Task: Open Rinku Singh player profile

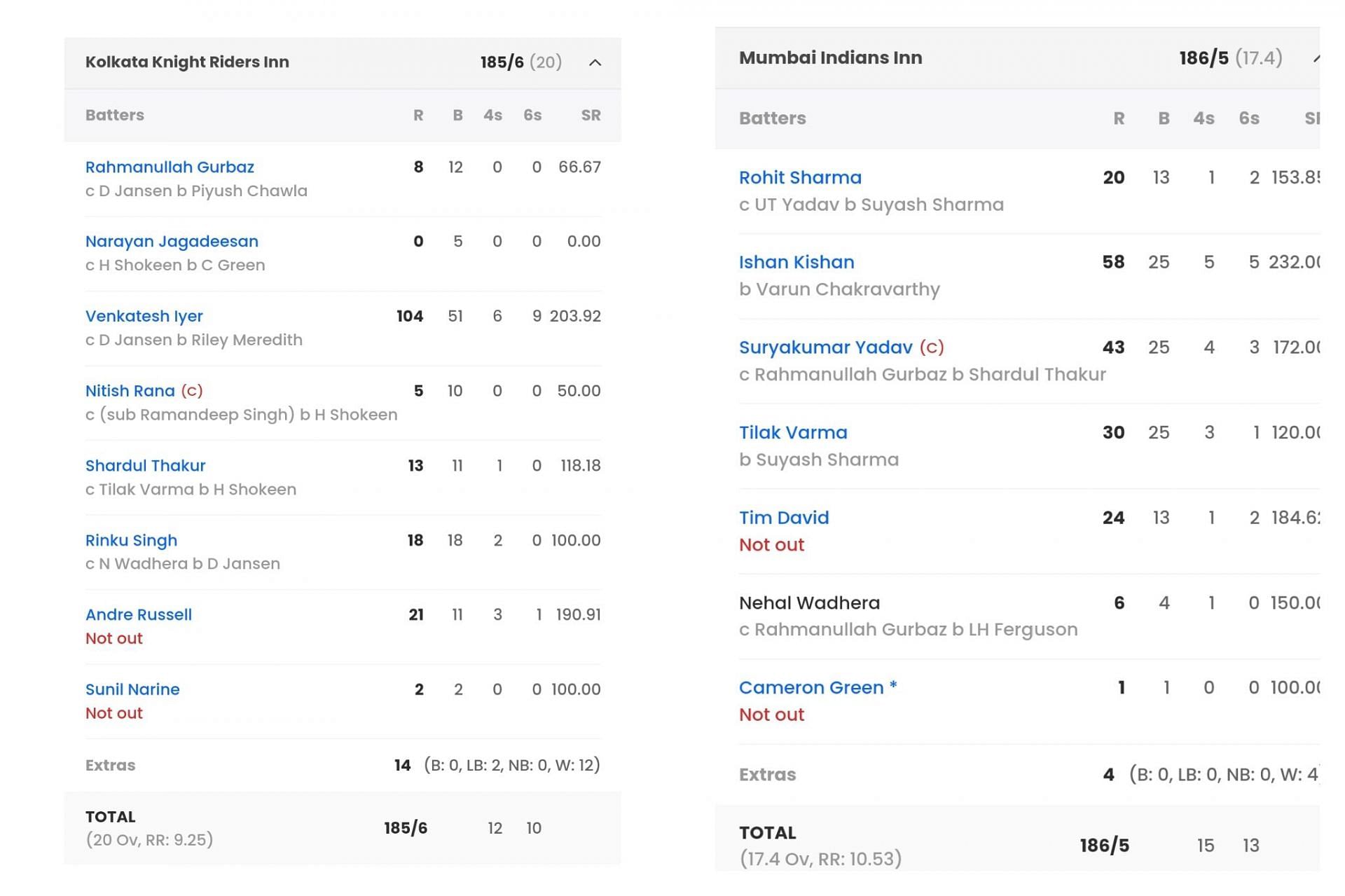Action: point(131,540)
